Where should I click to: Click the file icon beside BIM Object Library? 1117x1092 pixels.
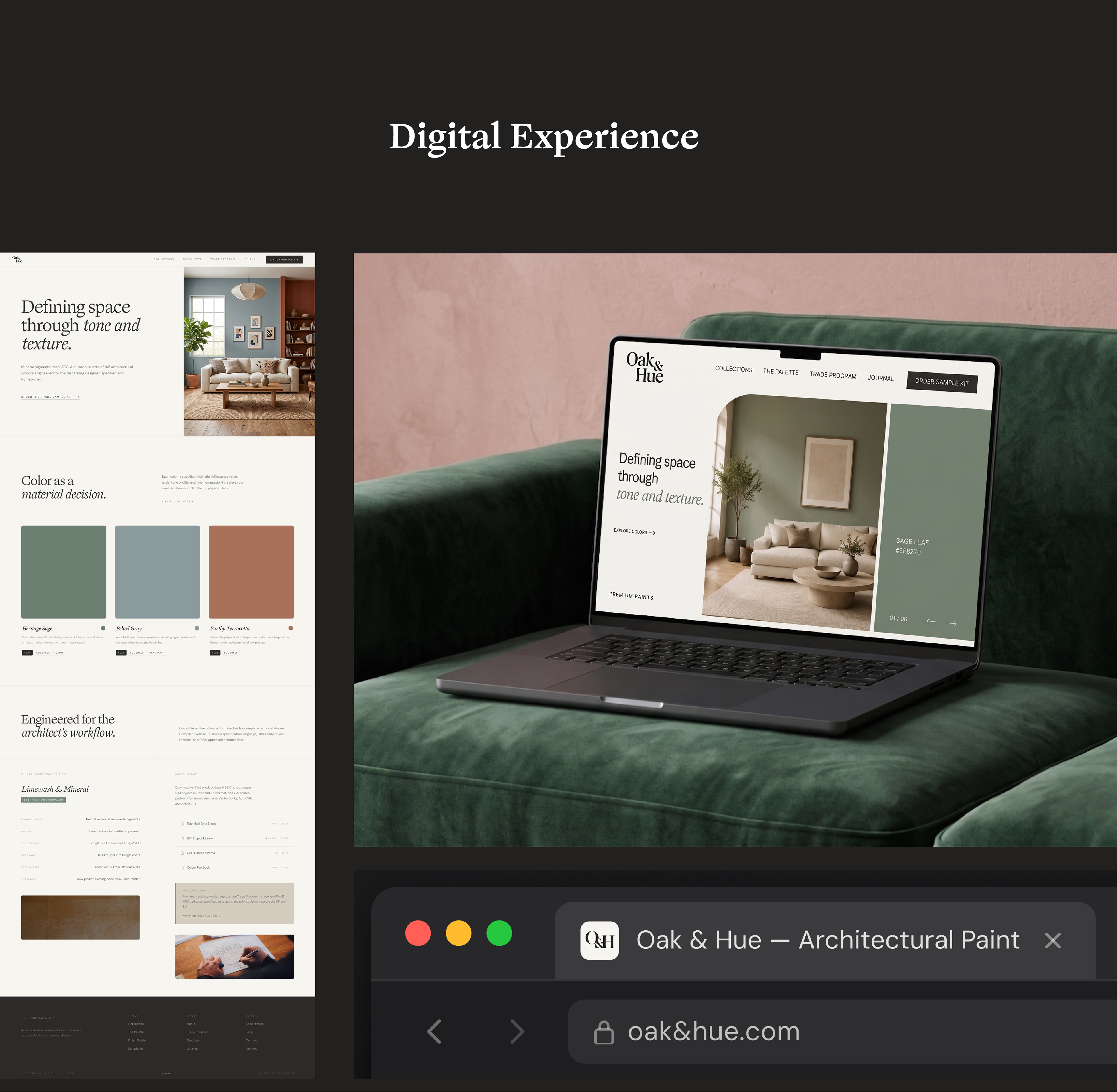tap(182, 838)
